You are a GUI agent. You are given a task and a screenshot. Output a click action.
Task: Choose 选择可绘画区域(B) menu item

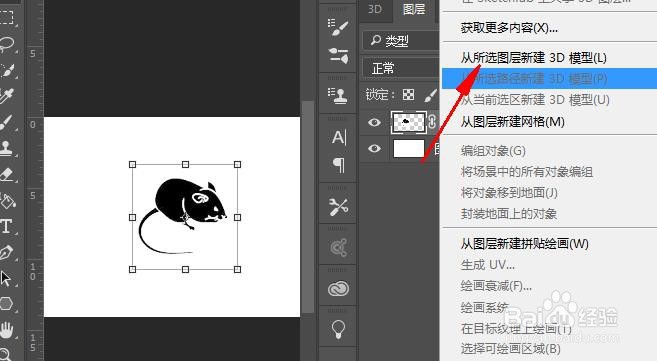(x=510, y=348)
